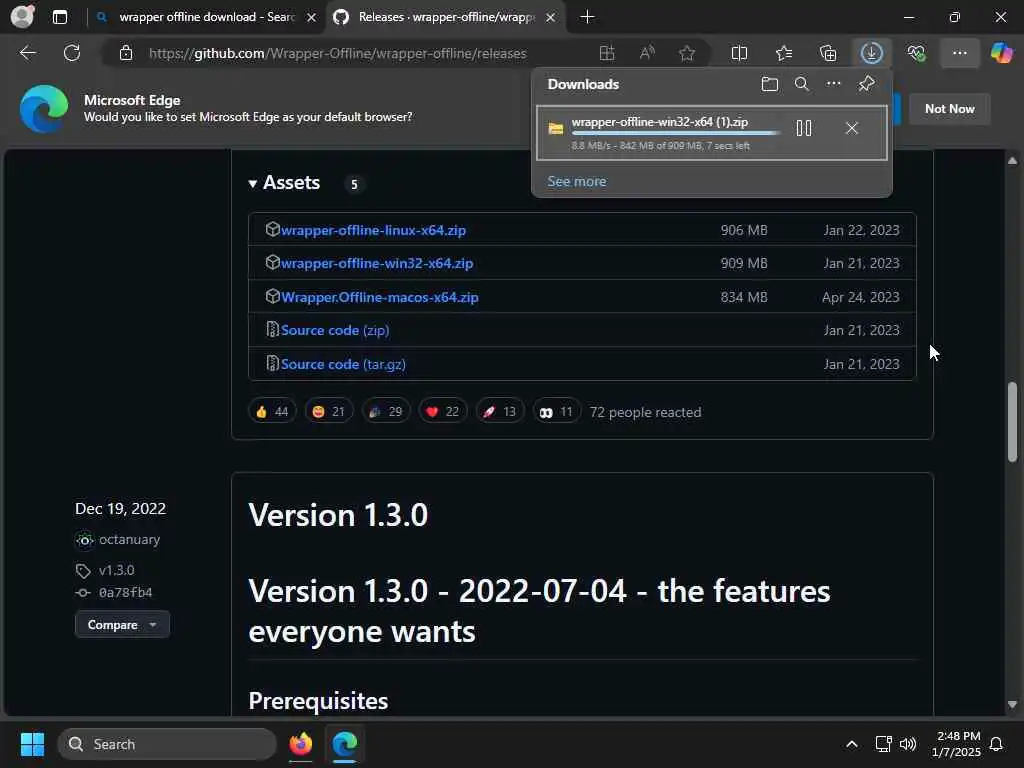This screenshot has height=768, width=1024.
Task: Open the app available icon in address bar
Action: pyautogui.click(x=607, y=53)
